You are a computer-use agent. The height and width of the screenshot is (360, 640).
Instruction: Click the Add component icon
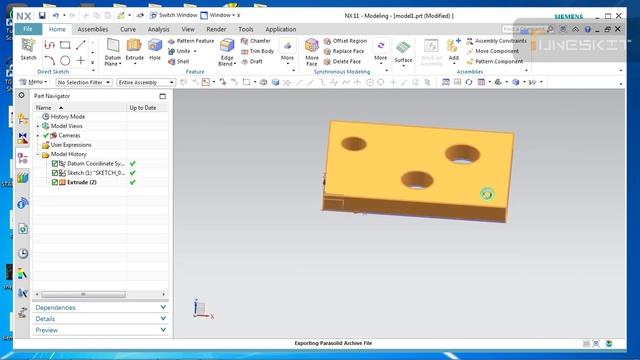tap(453, 46)
